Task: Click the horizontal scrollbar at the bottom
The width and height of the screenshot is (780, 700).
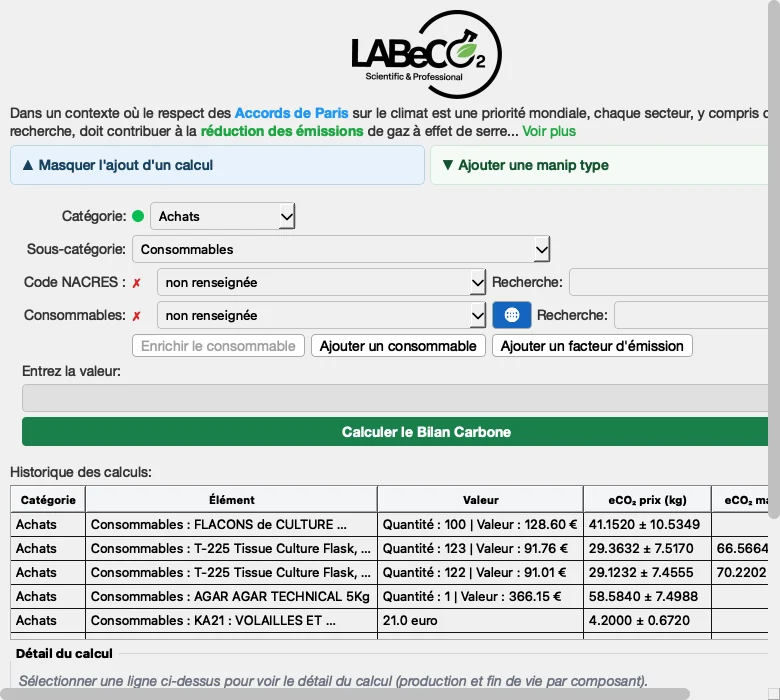Action: pyautogui.click(x=345, y=694)
